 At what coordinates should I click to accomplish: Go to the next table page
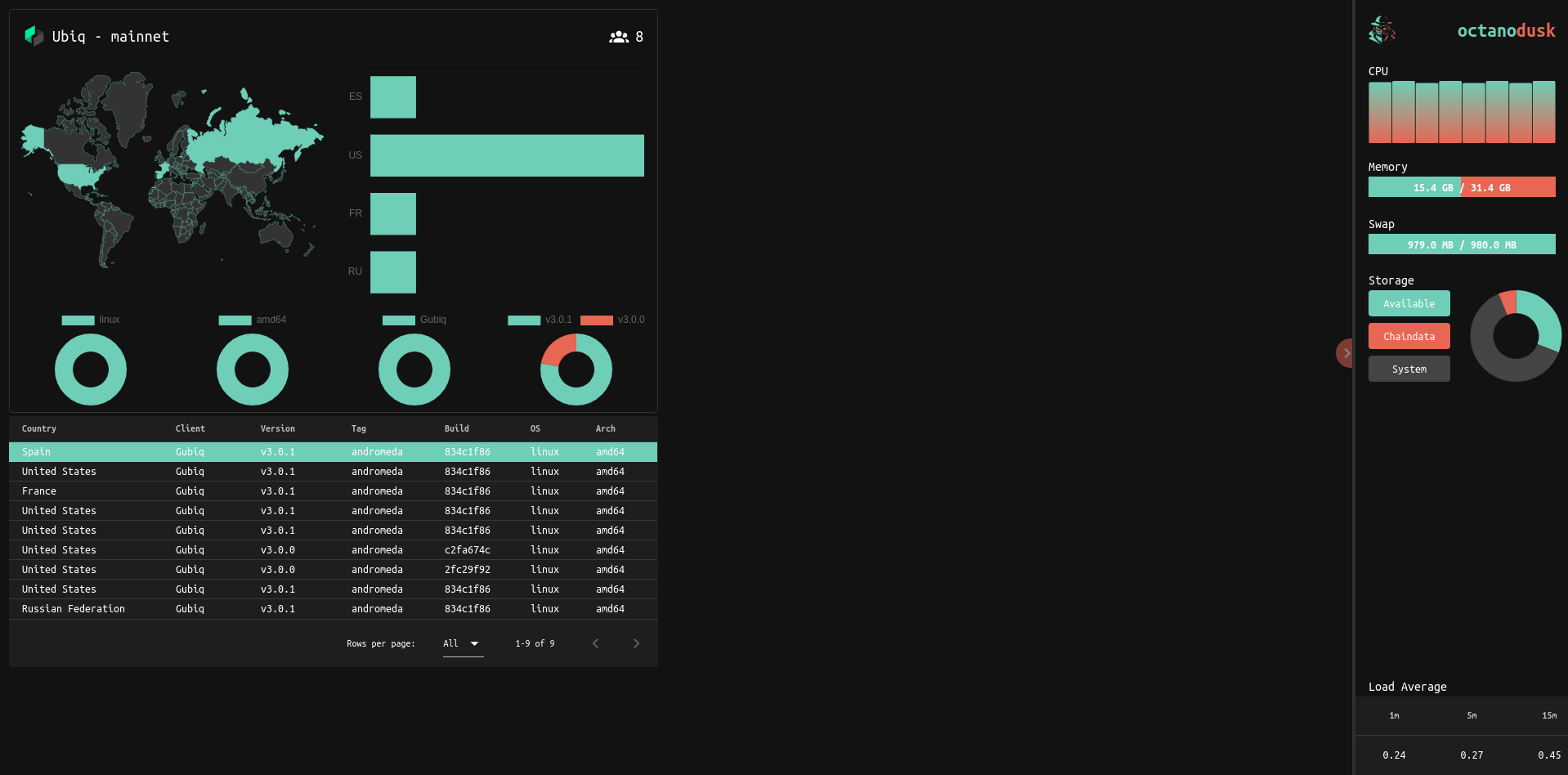click(x=636, y=643)
